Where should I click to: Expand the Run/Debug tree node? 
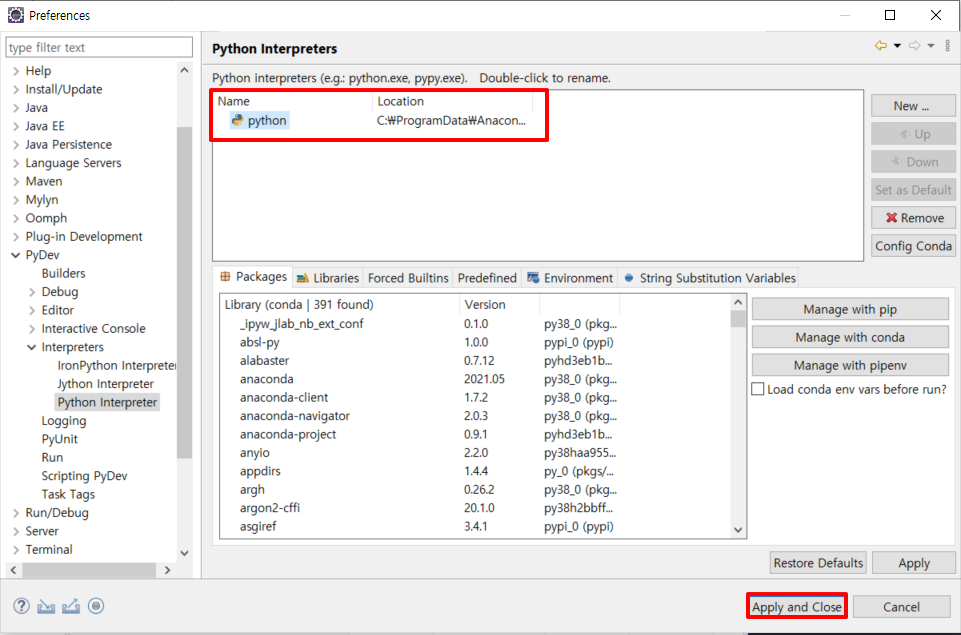click(16, 512)
